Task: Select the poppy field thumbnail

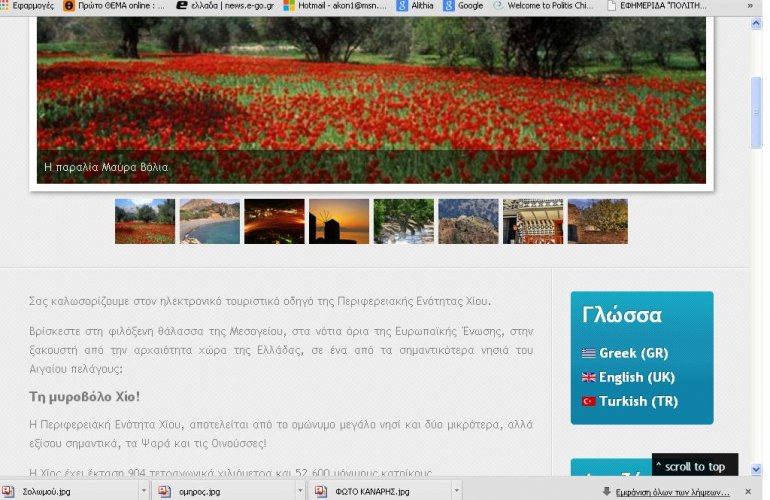Action: [145, 222]
